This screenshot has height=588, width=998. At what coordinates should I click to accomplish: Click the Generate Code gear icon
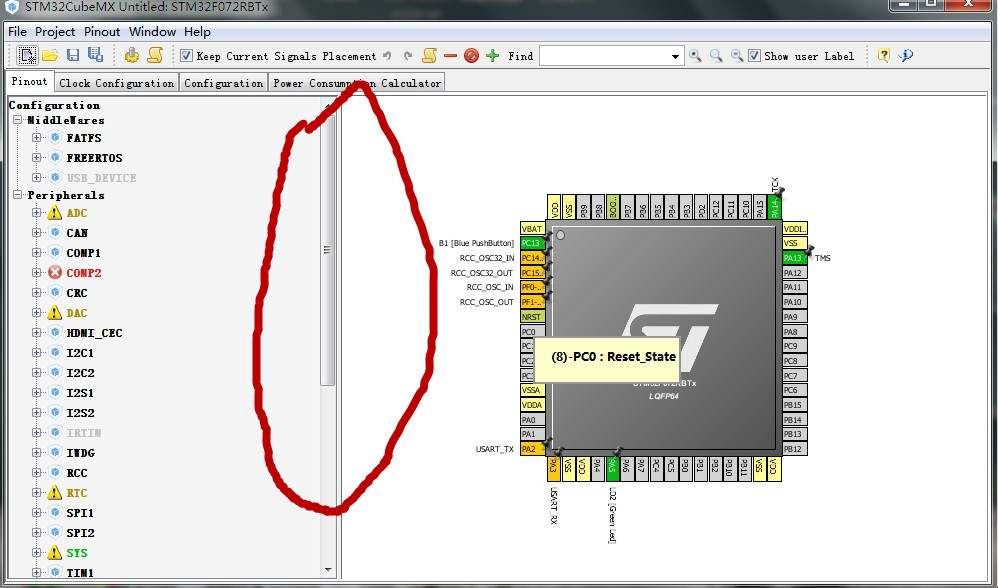(132, 55)
